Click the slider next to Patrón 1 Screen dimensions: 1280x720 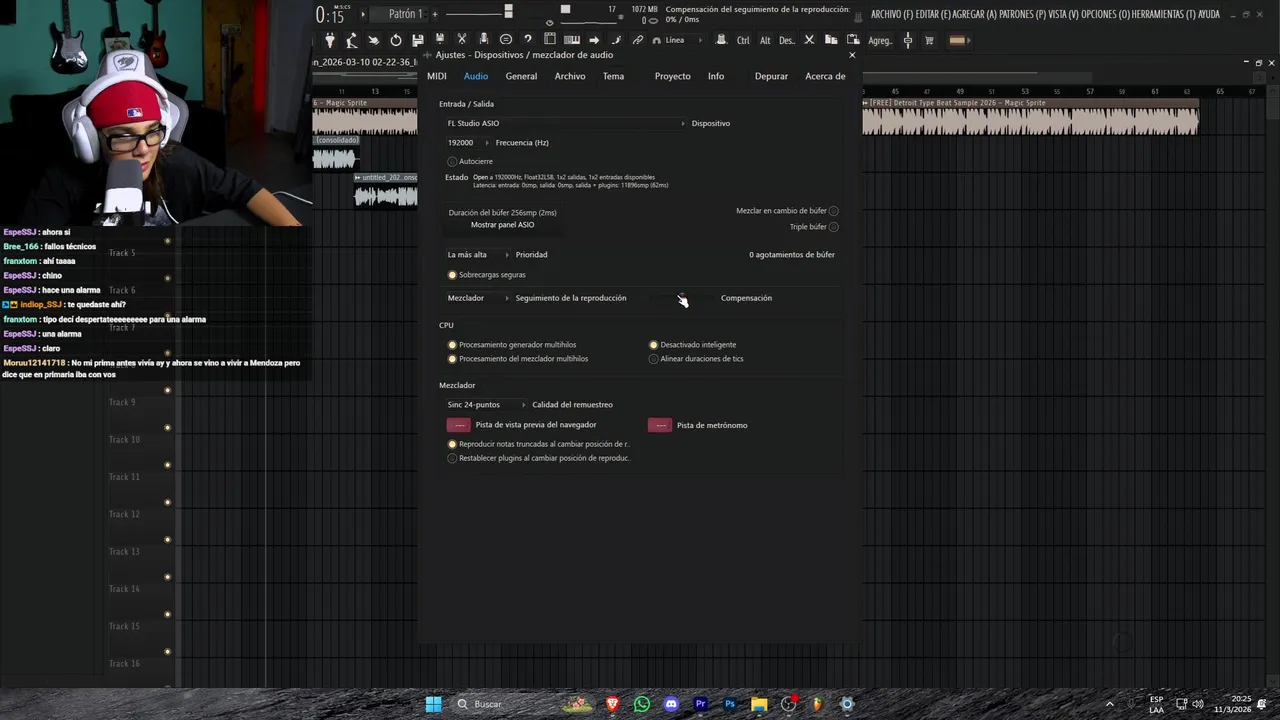(480, 13)
